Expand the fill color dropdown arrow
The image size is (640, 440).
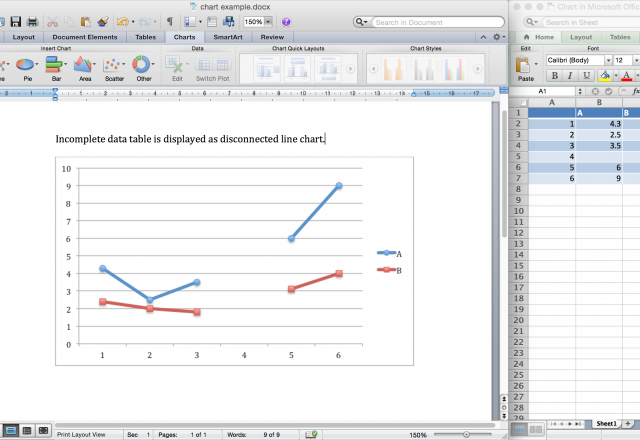[615, 77]
